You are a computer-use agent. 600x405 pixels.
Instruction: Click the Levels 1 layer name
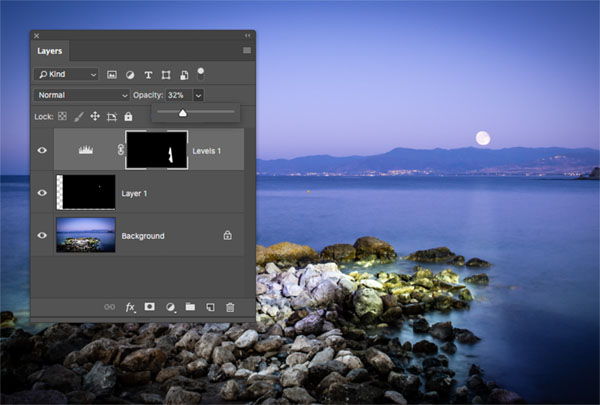tap(207, 151)
